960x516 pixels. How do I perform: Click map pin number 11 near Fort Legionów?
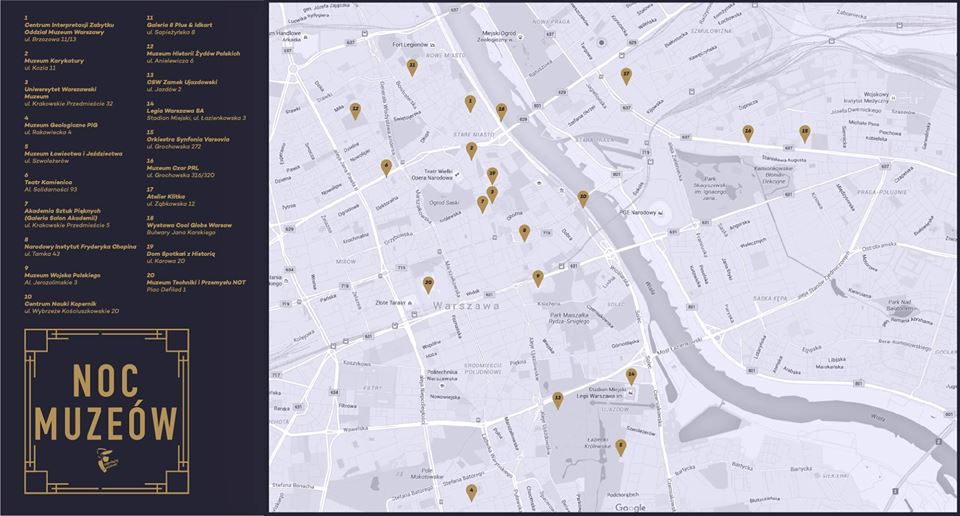[x=412, y=67]
